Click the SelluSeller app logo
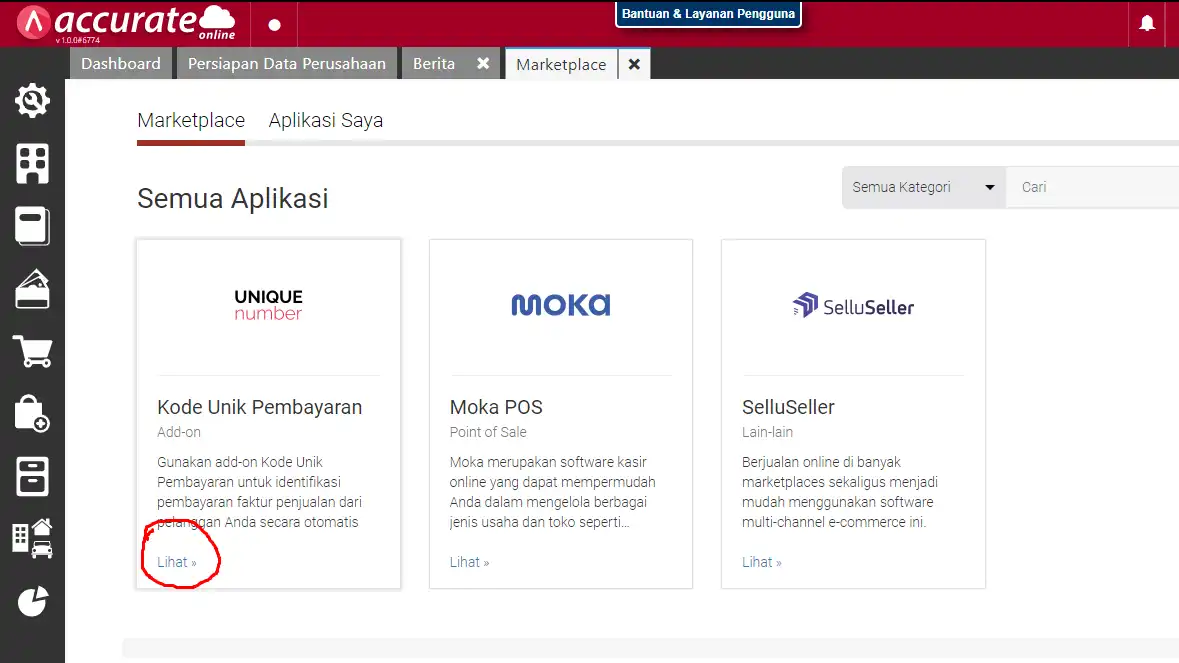The height and width of the screenshot is (663, 1179). [x=853, y=305]
